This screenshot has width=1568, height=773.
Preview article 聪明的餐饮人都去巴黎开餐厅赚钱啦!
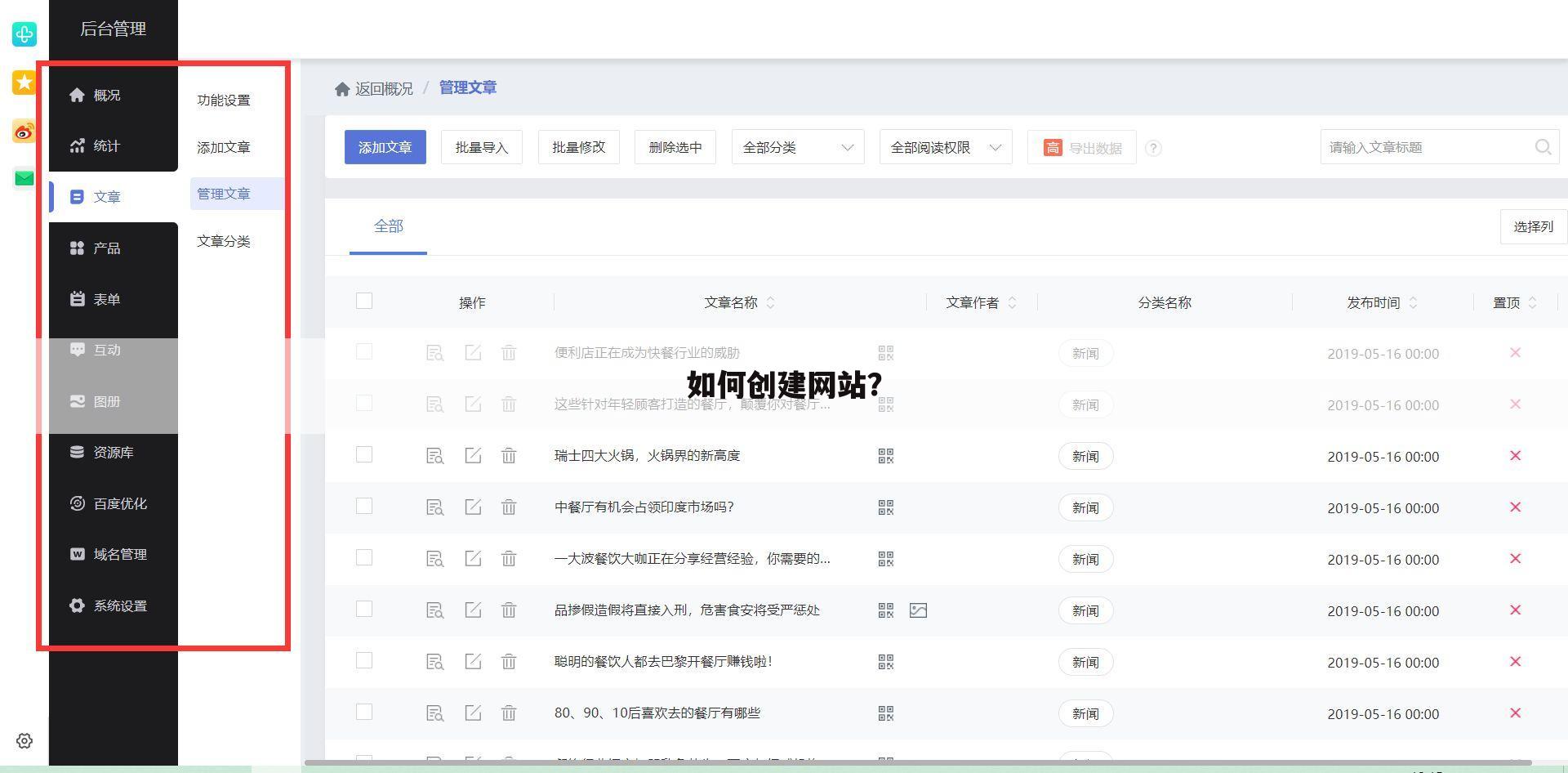pyautogui.click(x=435, y=662)
